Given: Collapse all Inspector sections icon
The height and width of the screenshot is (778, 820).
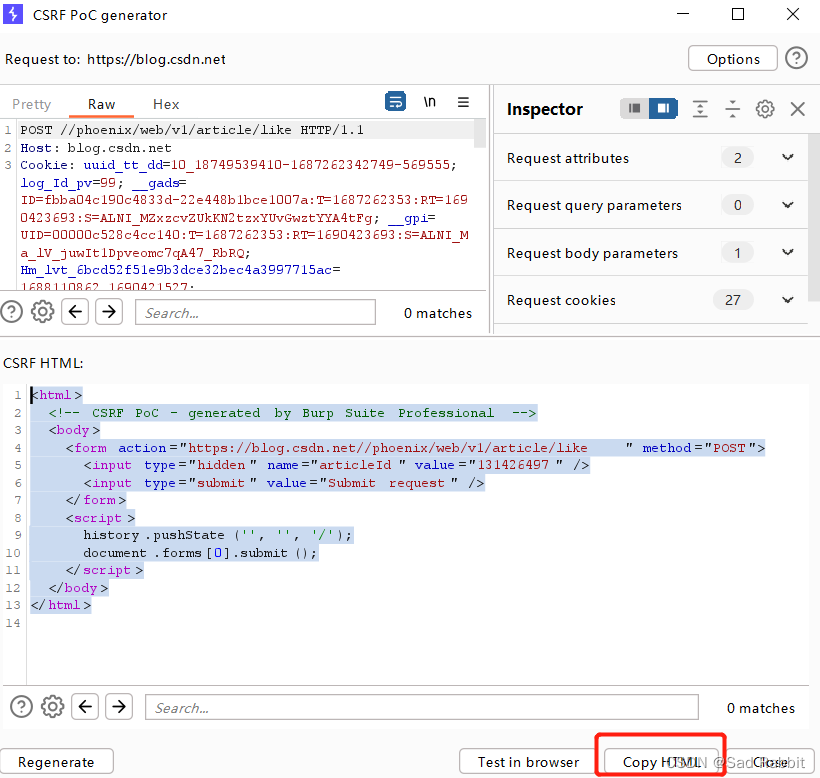Looking at the screenshot, I should click(x=733, y=109).
